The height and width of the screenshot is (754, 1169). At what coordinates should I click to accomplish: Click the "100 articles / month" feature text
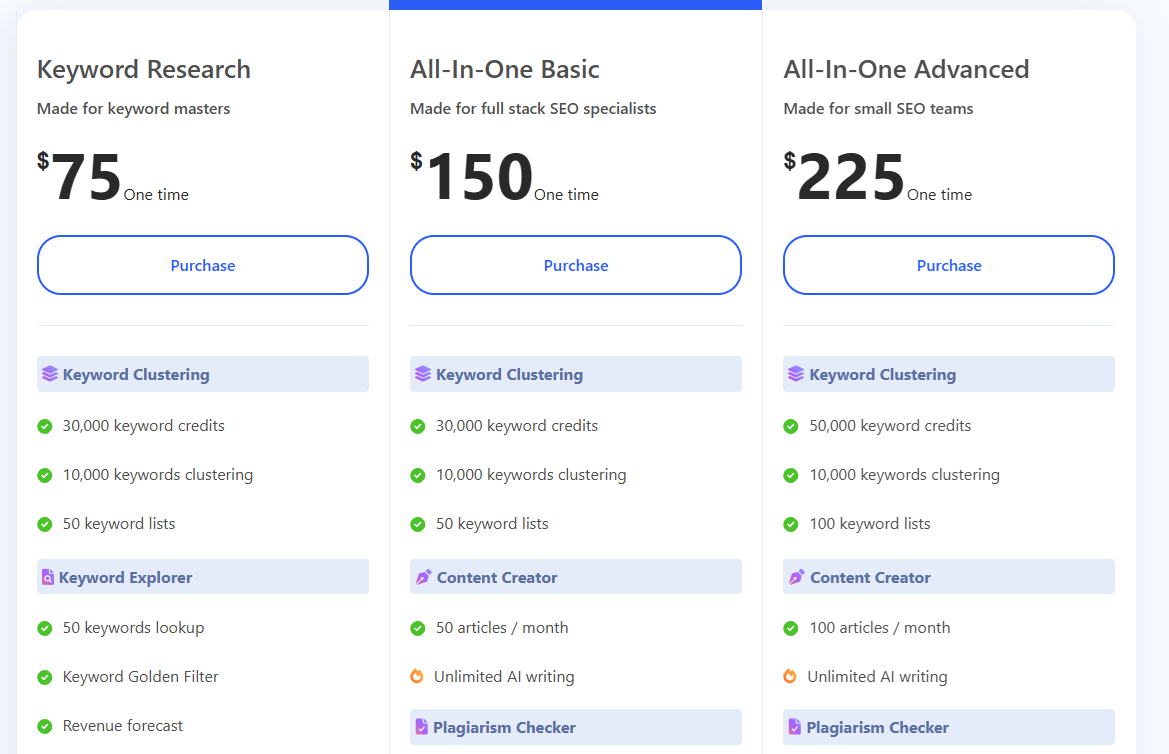(x=880, y=628)
